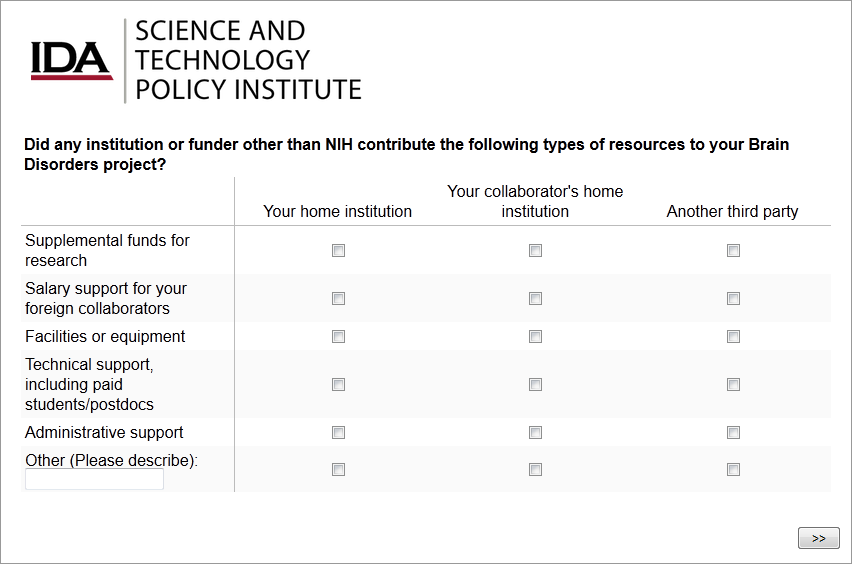Enable Technical support for Your home institution

coord(338,385)
